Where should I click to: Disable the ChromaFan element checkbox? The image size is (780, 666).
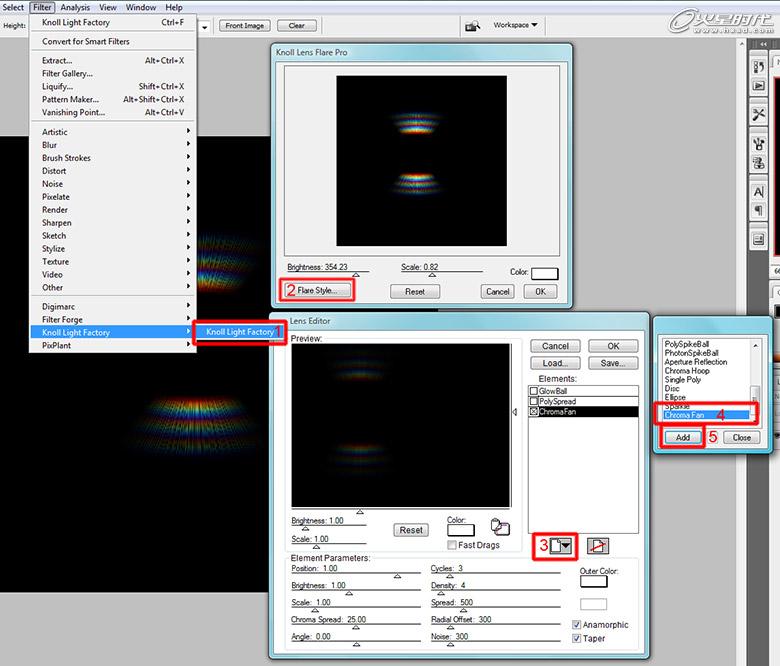pyautogui.click(x=534, y=412)
